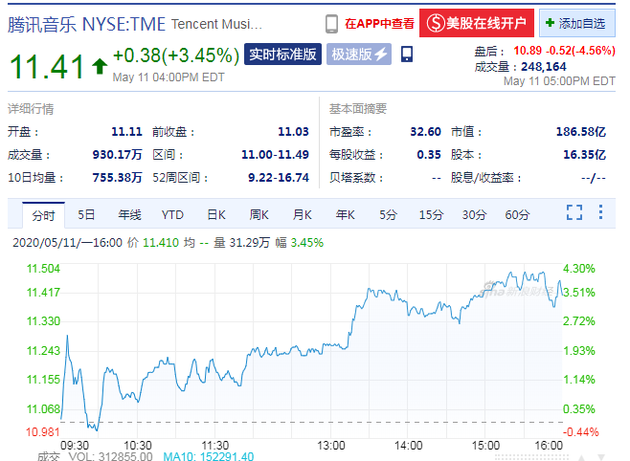The width and height of the screenshot is (630, 461).
Task: Click the 11.504 left axis label
Action: (43, 269)
